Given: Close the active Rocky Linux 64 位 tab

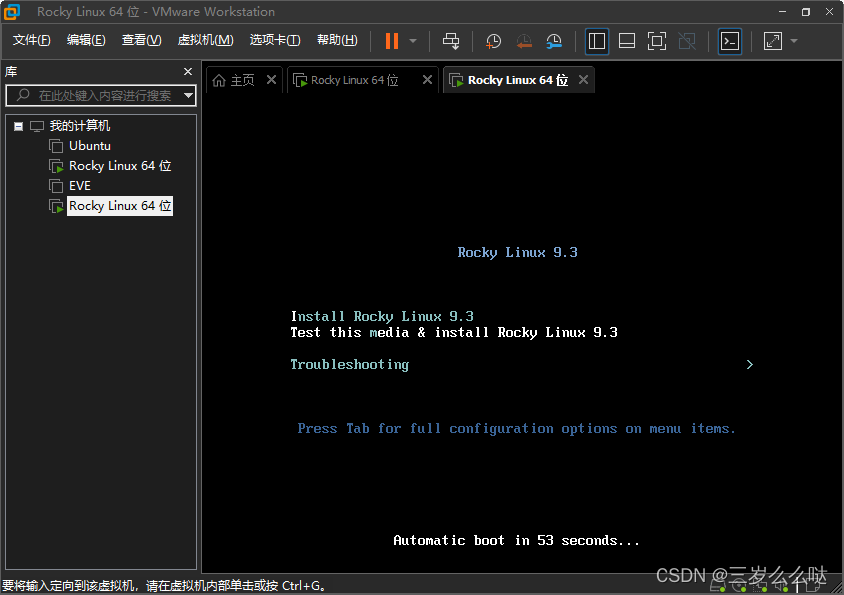Looking at the screenshot, I should 583,80.
